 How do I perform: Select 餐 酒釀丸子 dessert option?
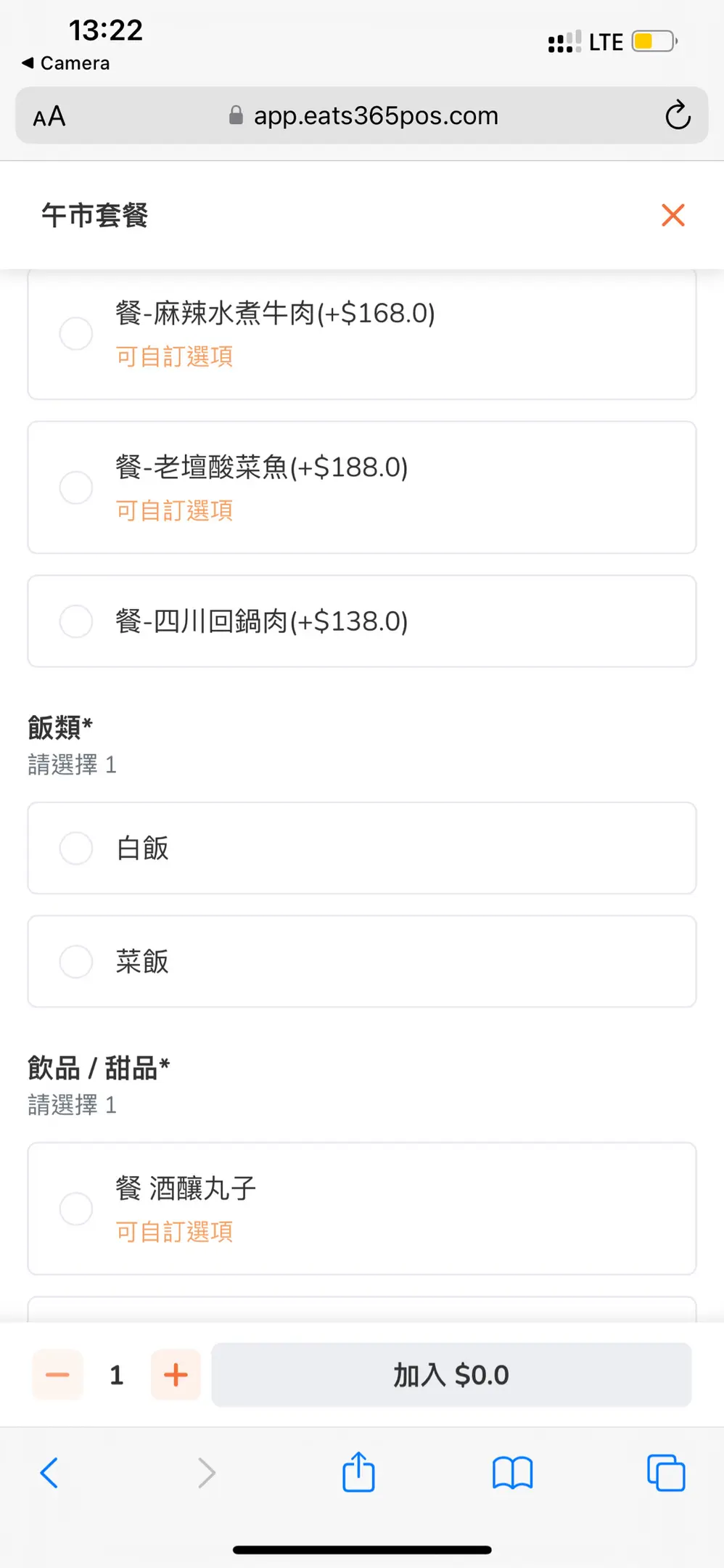[76, 1209]
